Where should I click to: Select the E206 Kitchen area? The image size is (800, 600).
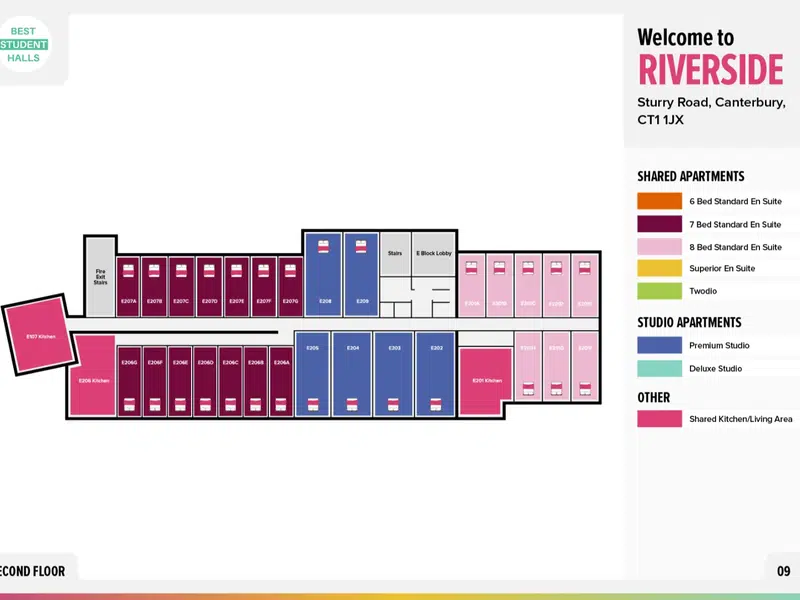pyautogui.click(x=93, y=375)
